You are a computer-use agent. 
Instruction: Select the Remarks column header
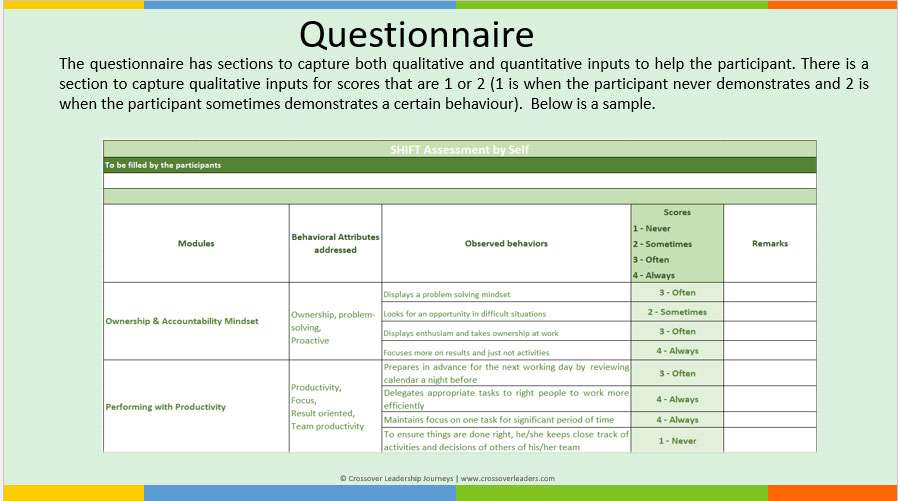[x=769, y=243]
